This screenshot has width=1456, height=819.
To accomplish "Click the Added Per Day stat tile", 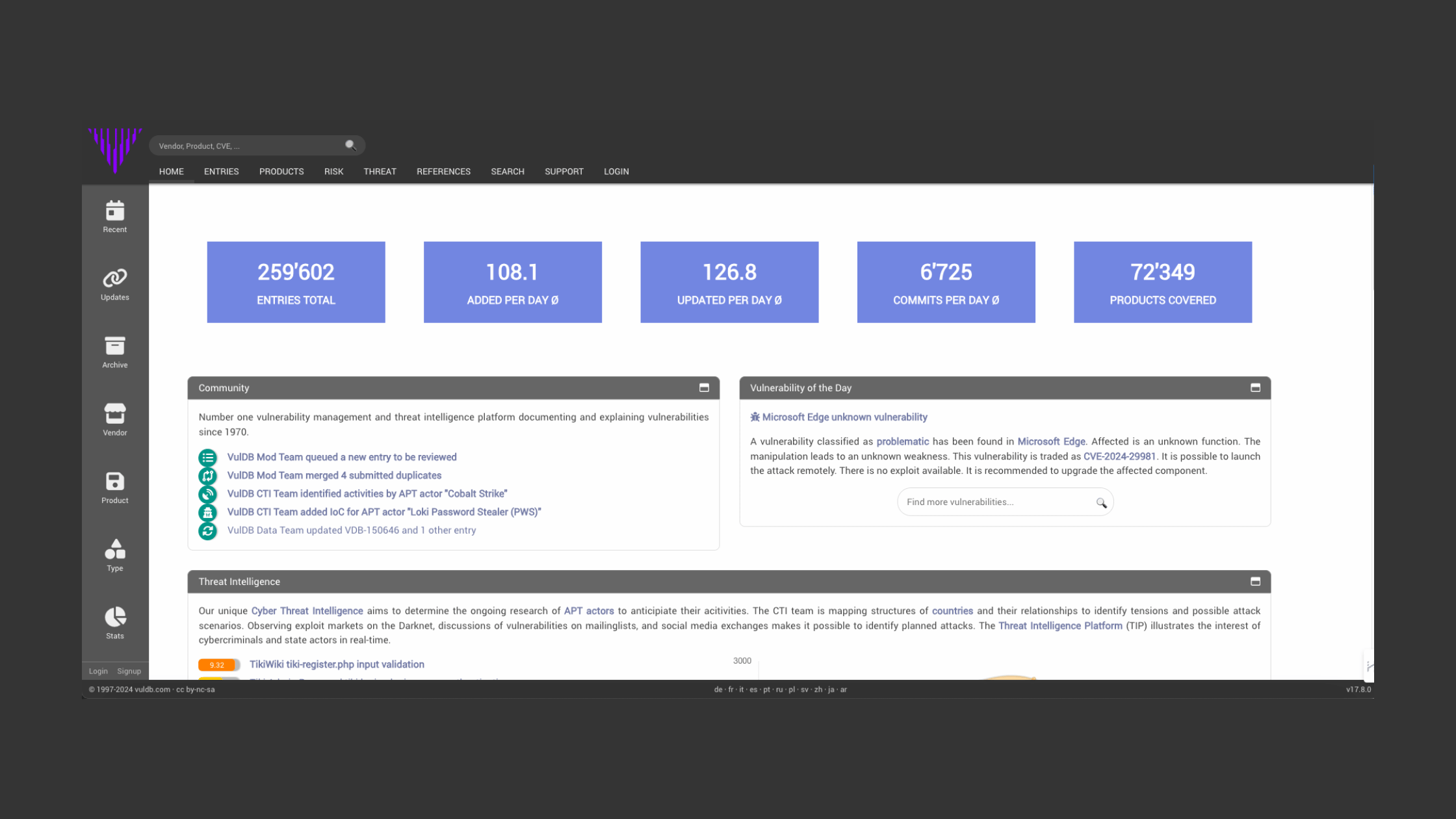I will click(512, 282).
